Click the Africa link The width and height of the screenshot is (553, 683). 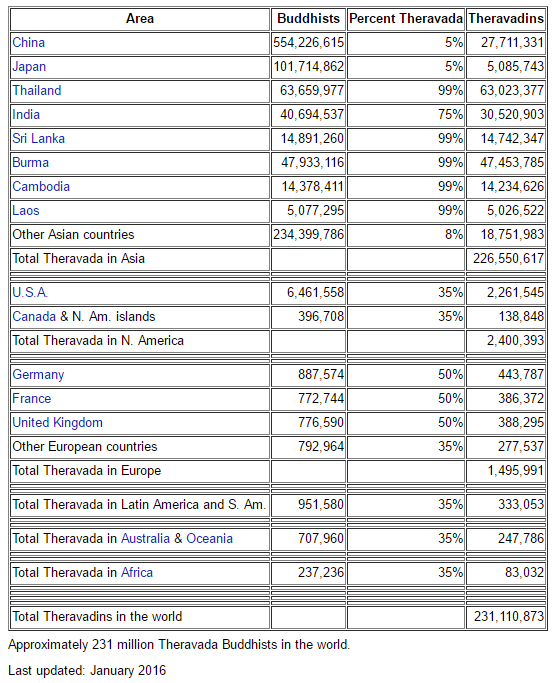pos(137,572)
